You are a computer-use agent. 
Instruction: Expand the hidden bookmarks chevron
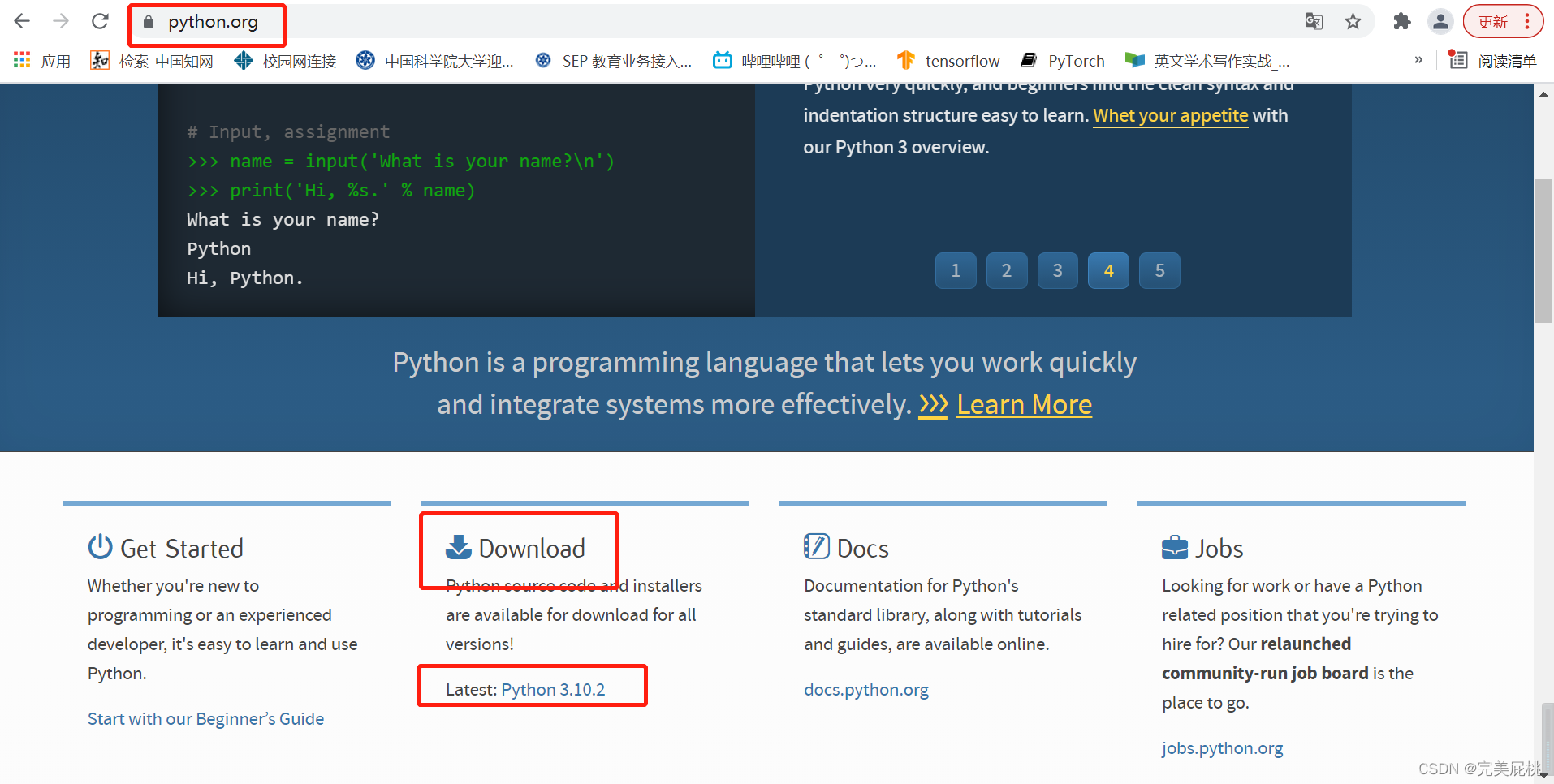(x=1418, y=60)
